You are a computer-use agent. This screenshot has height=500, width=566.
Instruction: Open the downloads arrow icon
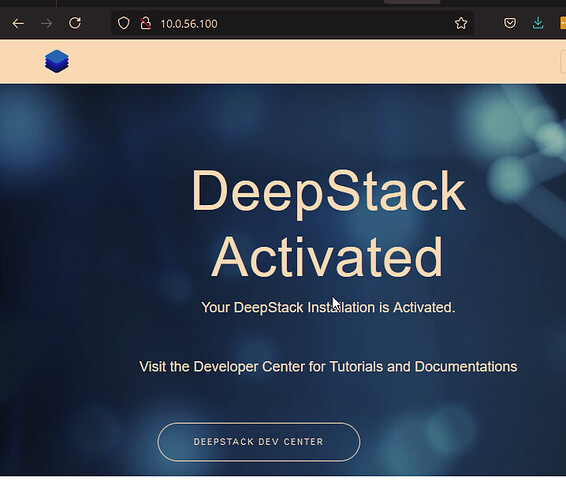coord(538,23)
